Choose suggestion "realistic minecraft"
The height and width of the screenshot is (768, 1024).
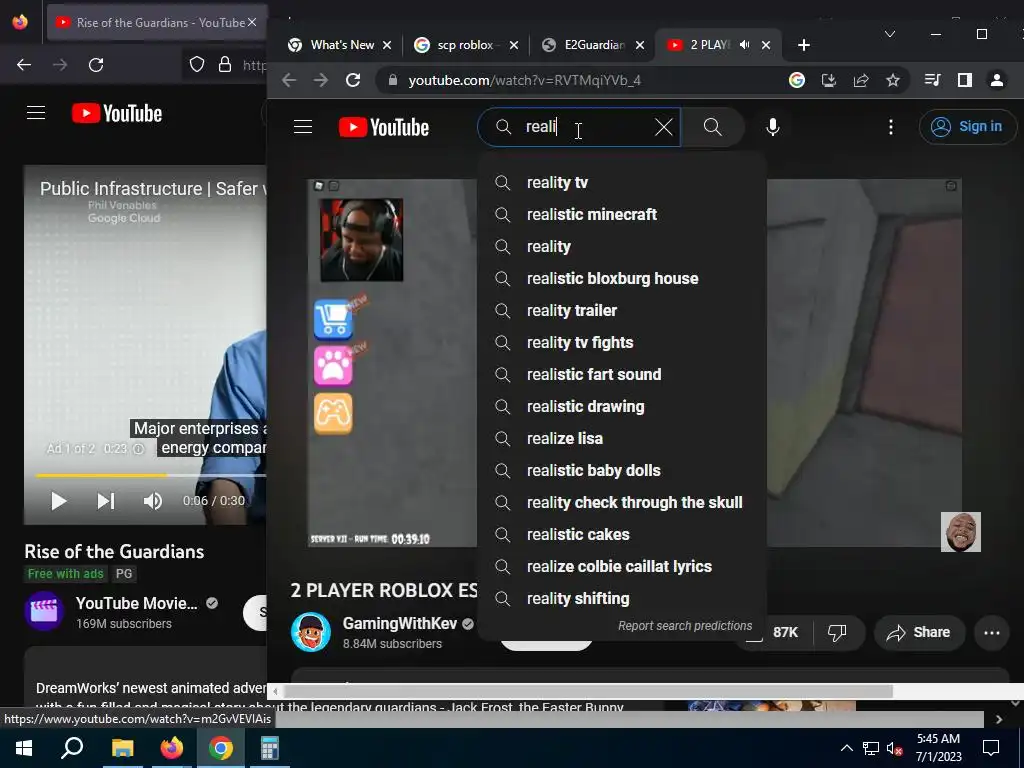622,214
